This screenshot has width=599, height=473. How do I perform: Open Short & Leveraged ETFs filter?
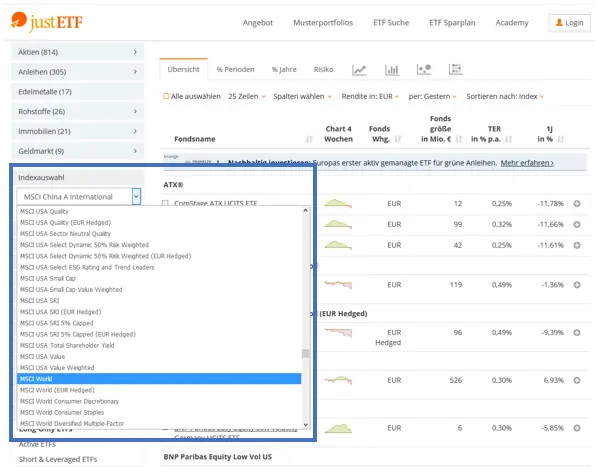58,459
